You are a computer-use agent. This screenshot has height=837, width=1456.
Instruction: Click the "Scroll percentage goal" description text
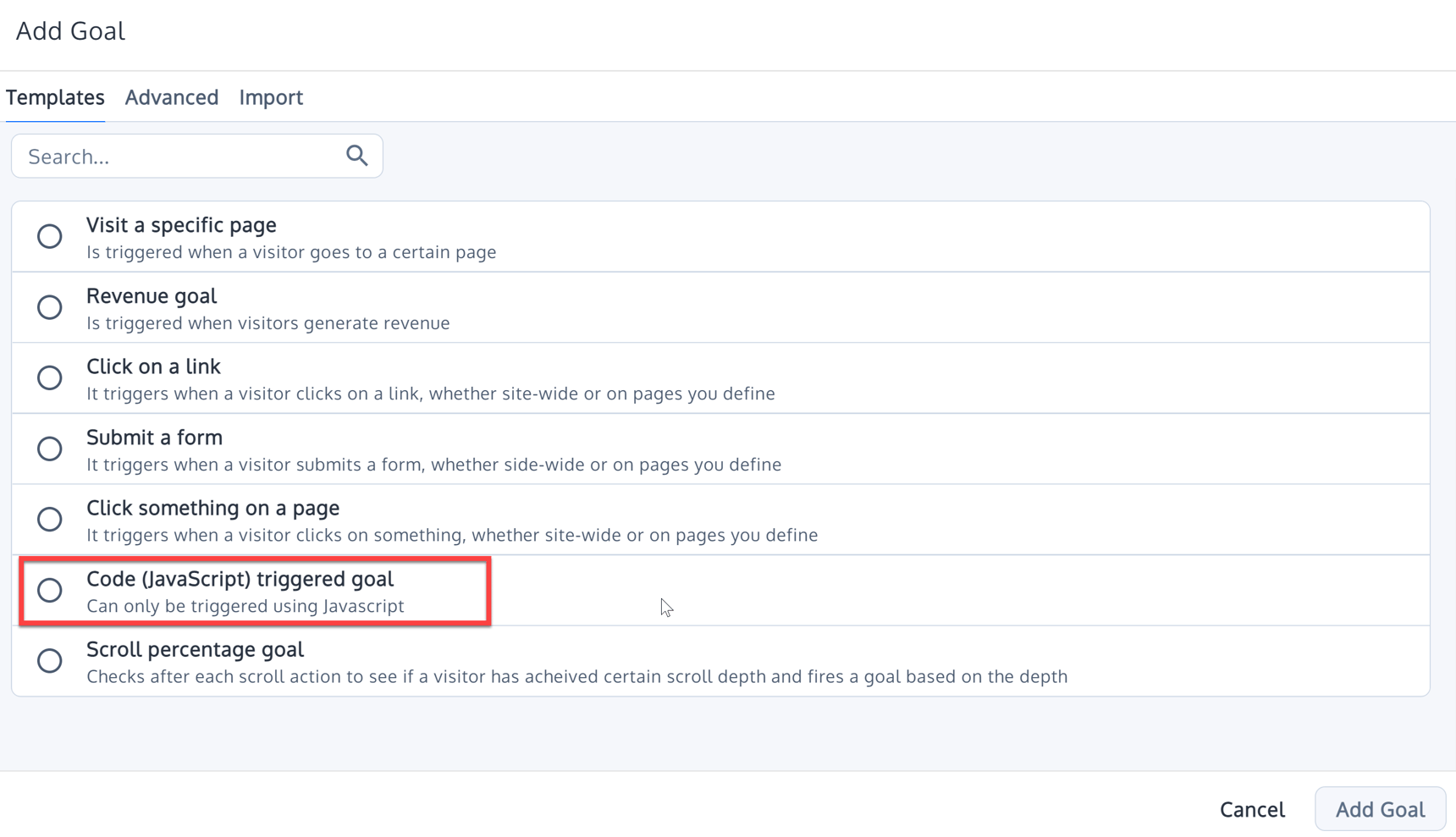pyautogui.click(x=577, y=676)
